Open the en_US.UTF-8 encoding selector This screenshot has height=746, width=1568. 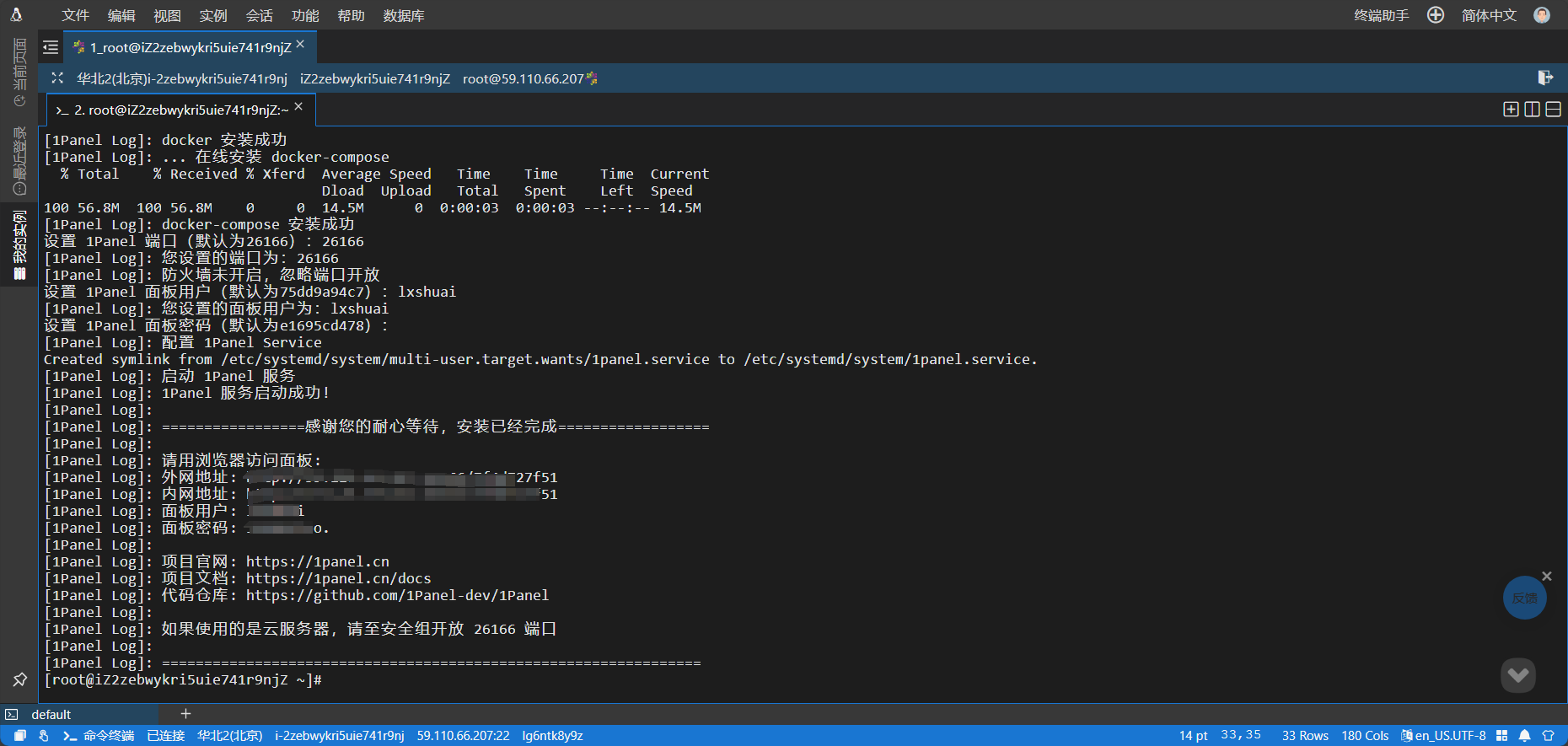[x=1444, y=736]
